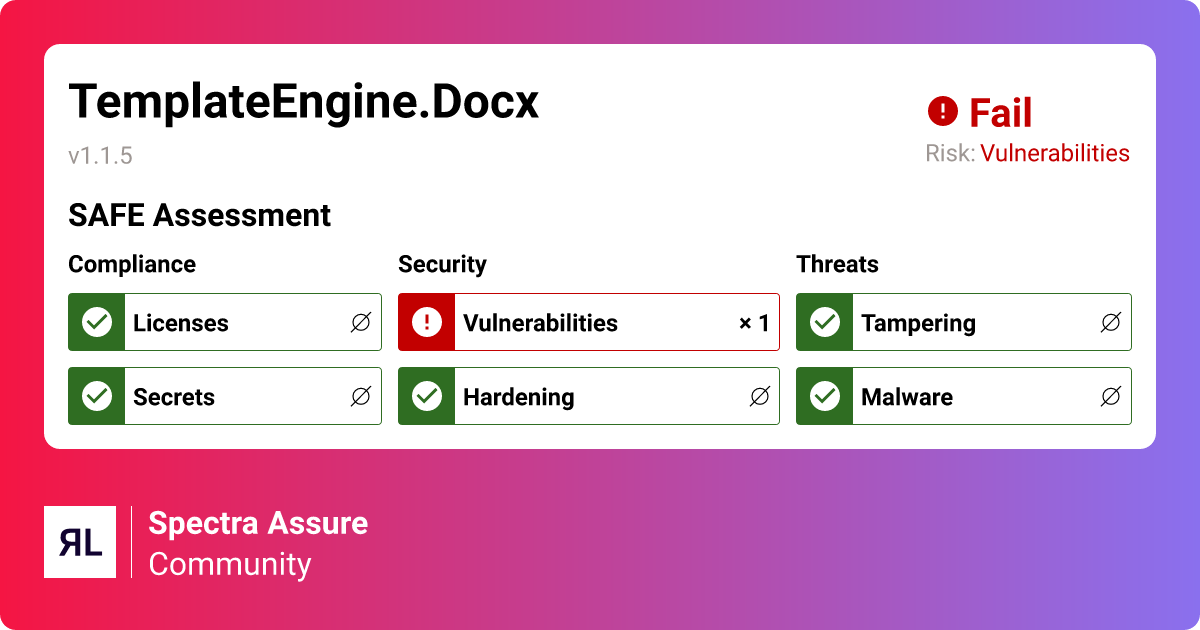Click the red Fail status icon
Screen dimensions: 1200x630
[x=942, y=112]
